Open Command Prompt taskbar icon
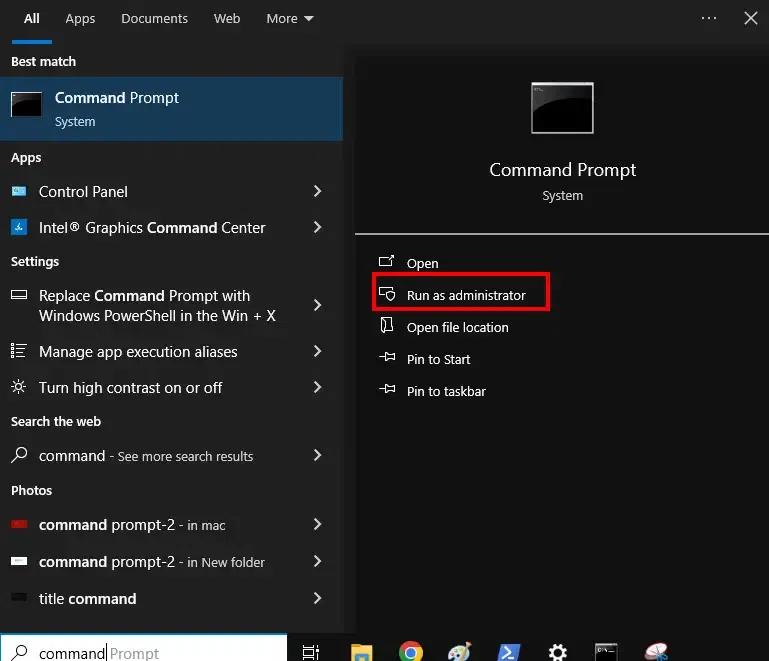 pyautogui.click(x=606, y=652)
